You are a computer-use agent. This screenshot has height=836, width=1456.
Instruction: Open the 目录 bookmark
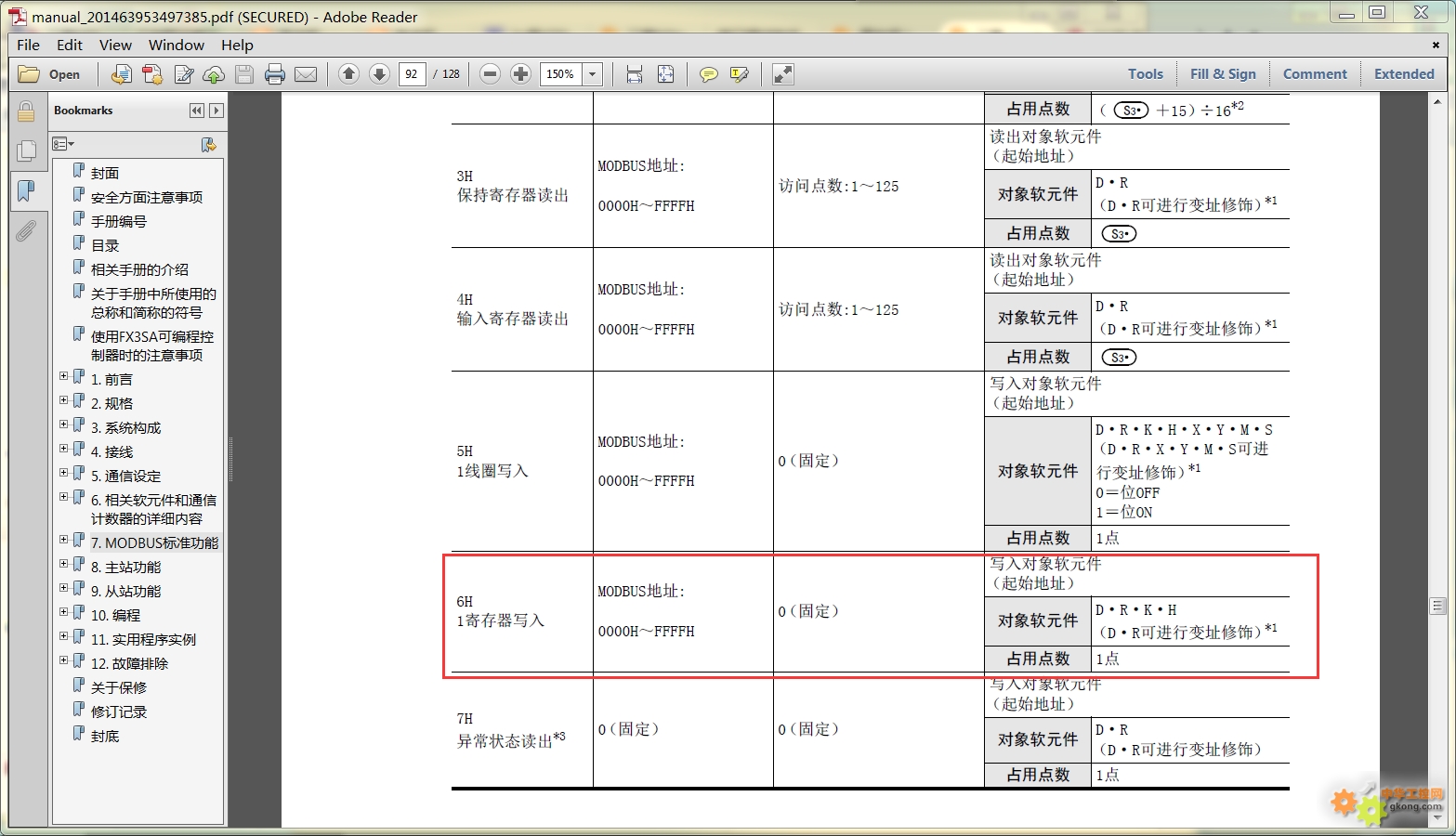pyautogui.click(x=104, y=245)
